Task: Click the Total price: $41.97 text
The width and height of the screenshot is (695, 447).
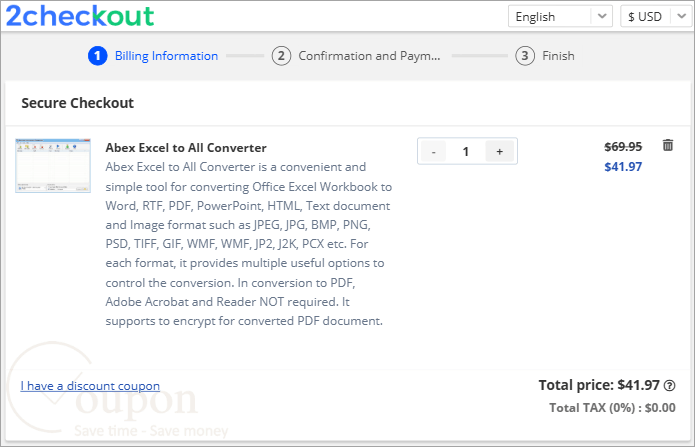Action: click(599, 385)
